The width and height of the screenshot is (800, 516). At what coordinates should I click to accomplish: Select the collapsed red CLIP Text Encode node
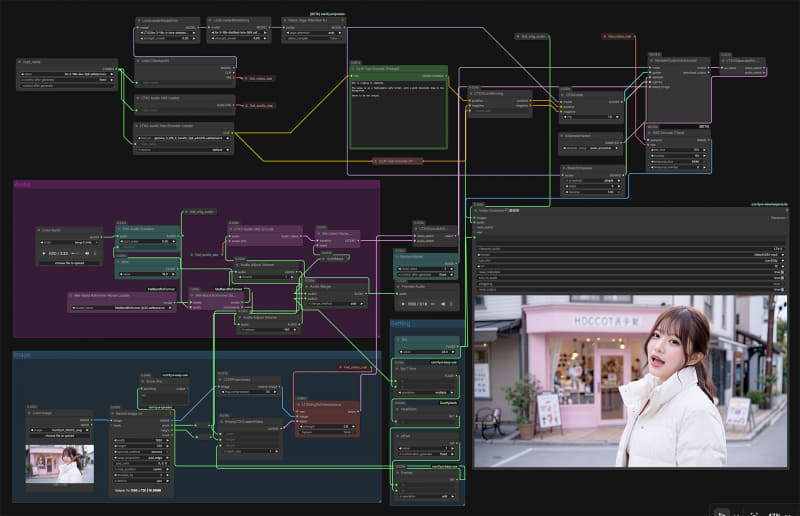point(398,161)
